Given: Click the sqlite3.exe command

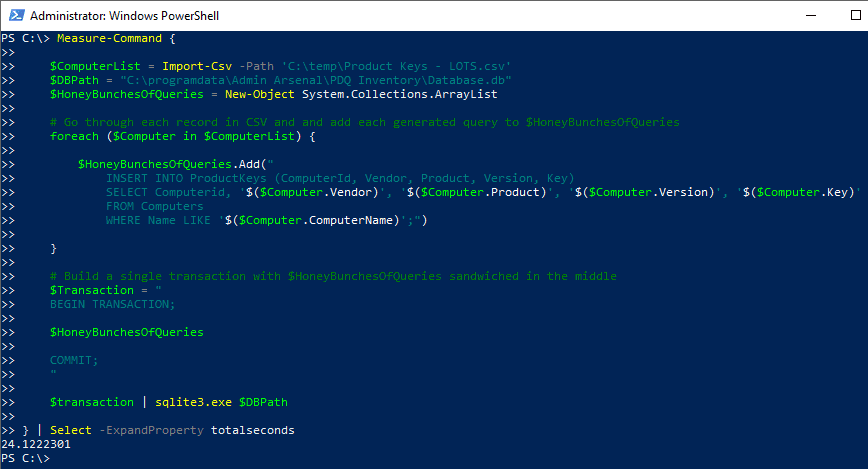Looking at the screenshot, I should [x=193, y=403].
